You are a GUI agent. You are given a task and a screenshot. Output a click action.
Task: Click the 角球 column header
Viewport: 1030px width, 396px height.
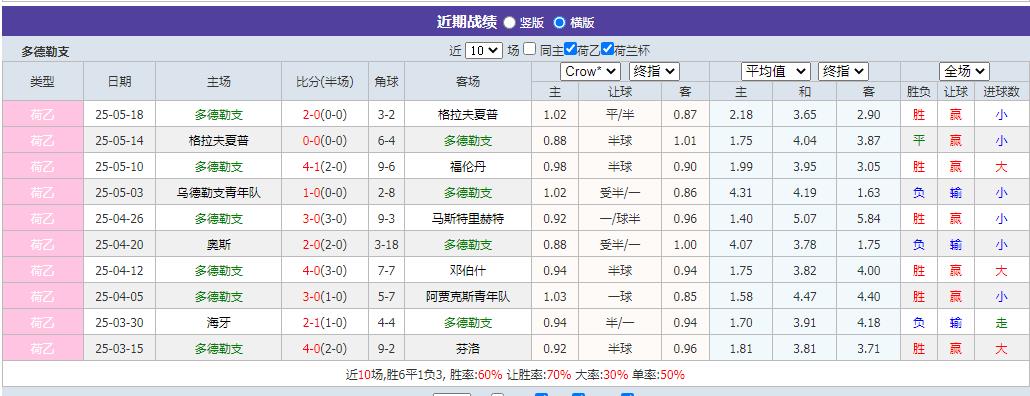[386, 81]
